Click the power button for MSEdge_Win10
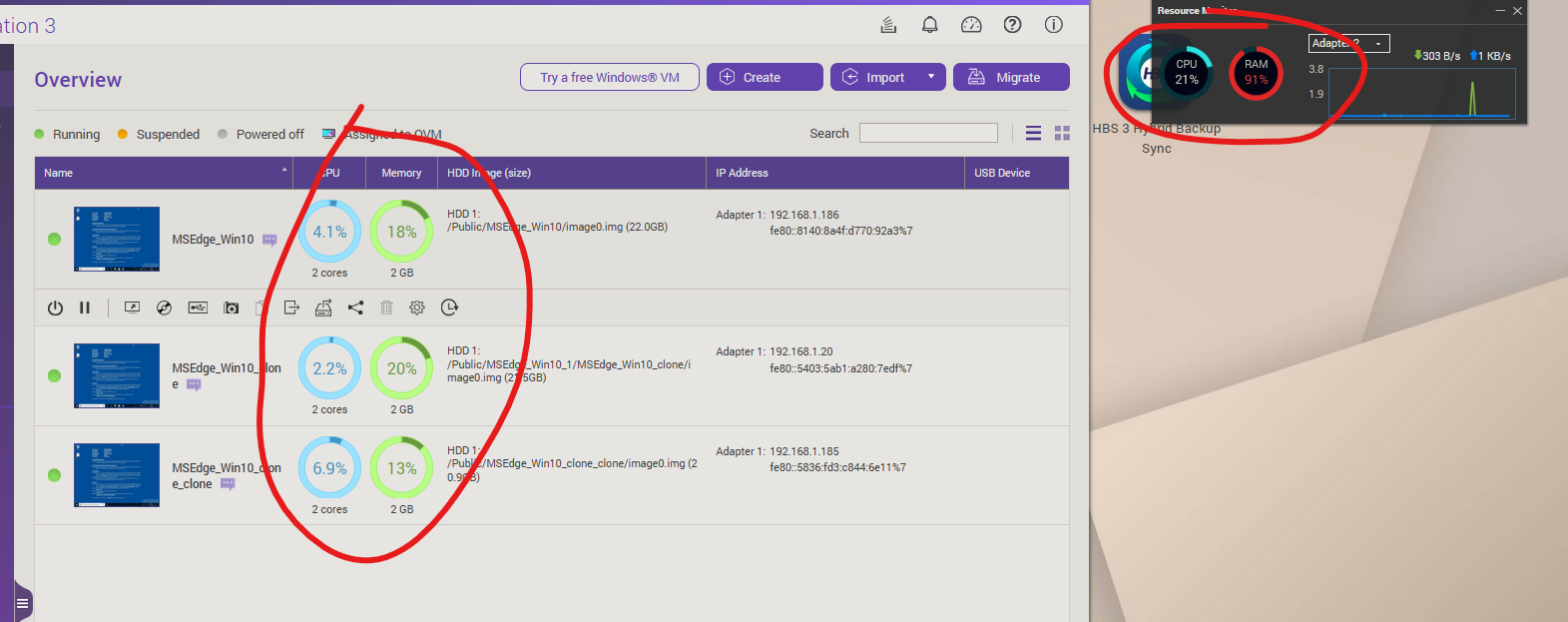 pyautogui.click(x=55, y=308)
